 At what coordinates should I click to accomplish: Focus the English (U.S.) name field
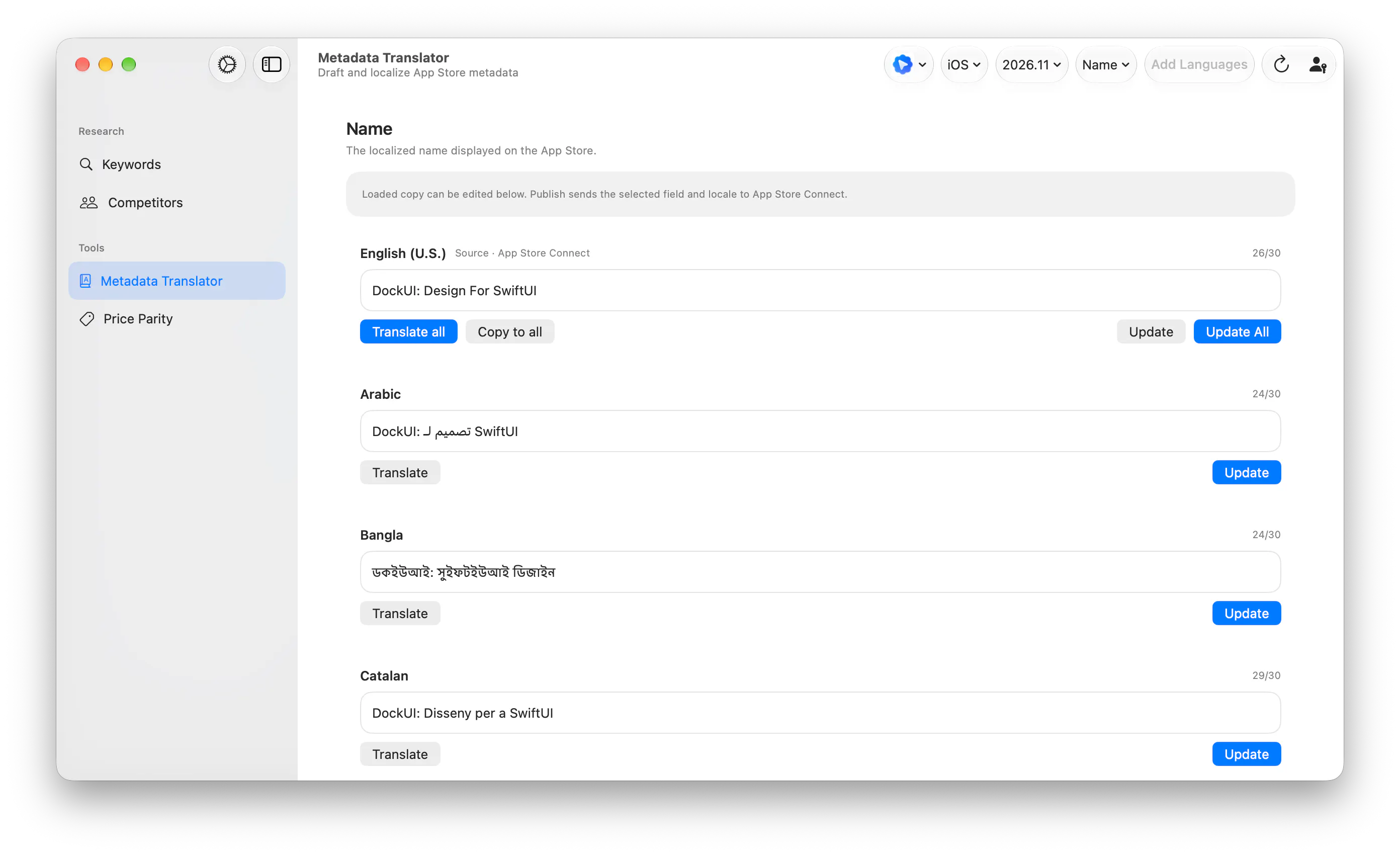pos(821,290)
